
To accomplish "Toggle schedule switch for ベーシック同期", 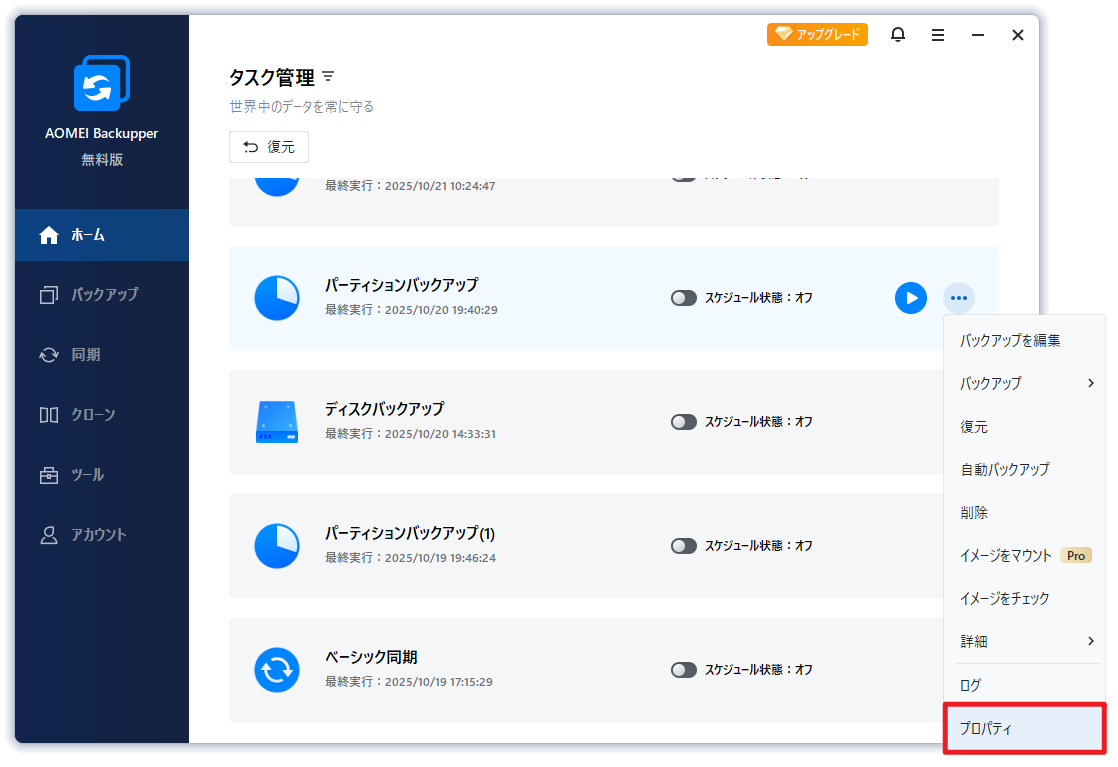I will (684, 670).
